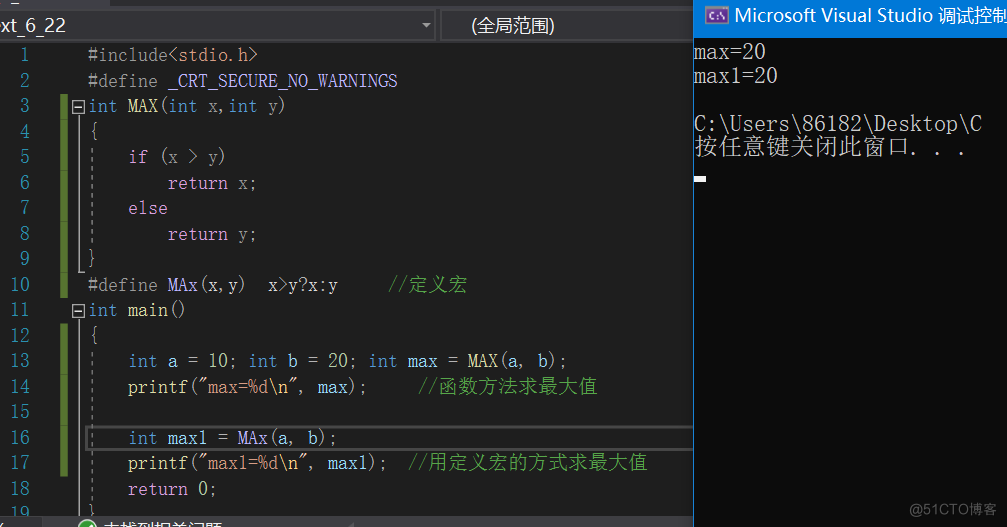The image size is (1007, 527).
Task: Click 'int max1 = MAx(a, b);' statement
Action: (232, 438)
